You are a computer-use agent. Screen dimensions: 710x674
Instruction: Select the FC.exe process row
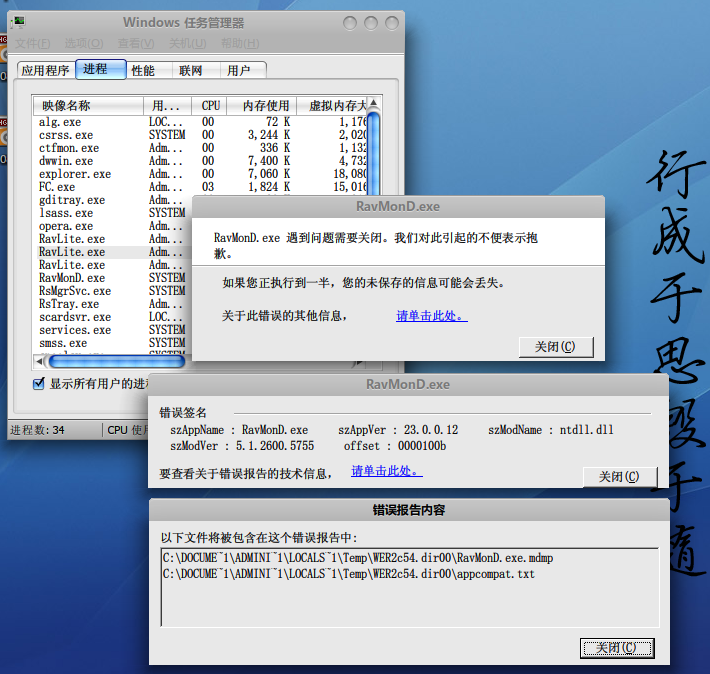pyautogui.click(x=201, y=187)
